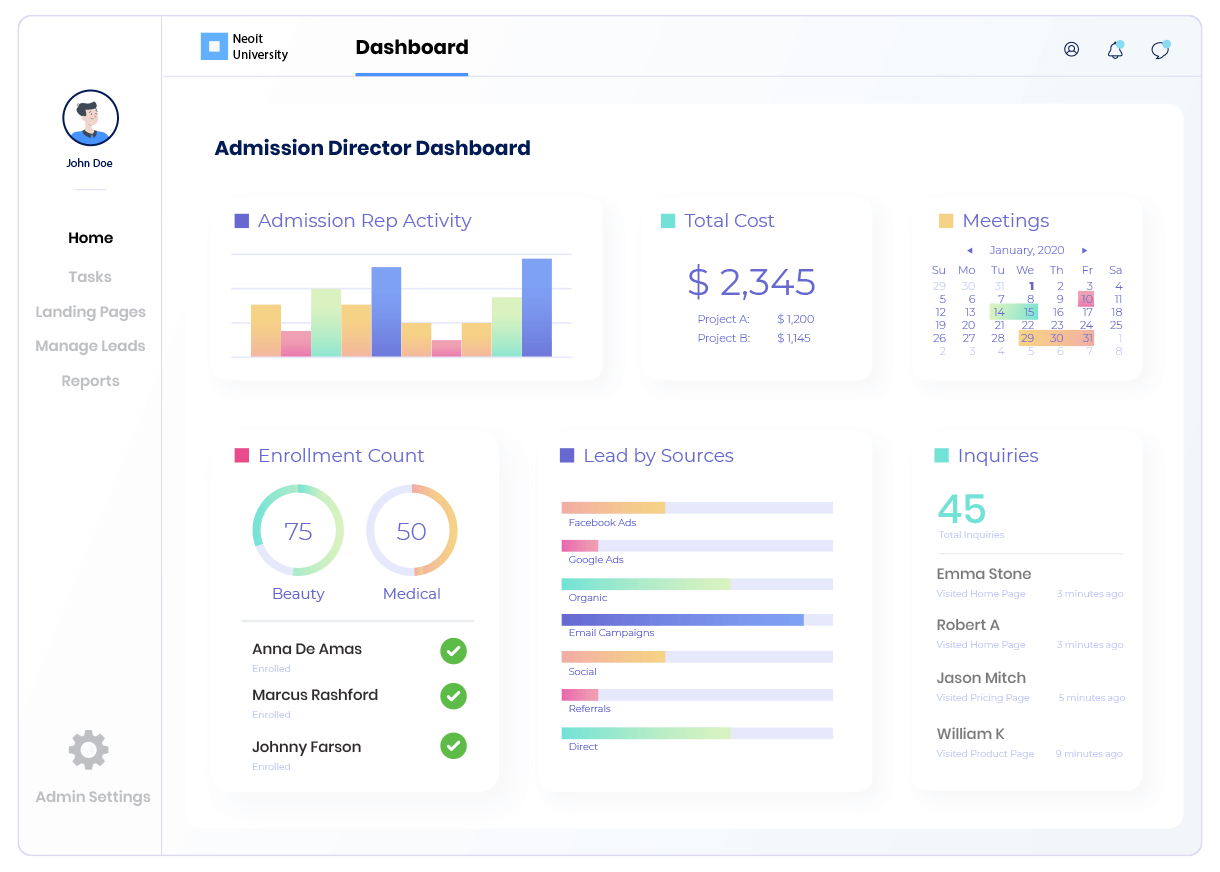Toggle the checkmark beside Marcus Rashford
The height and width of the screenshot is (872, 1220).
453,696
